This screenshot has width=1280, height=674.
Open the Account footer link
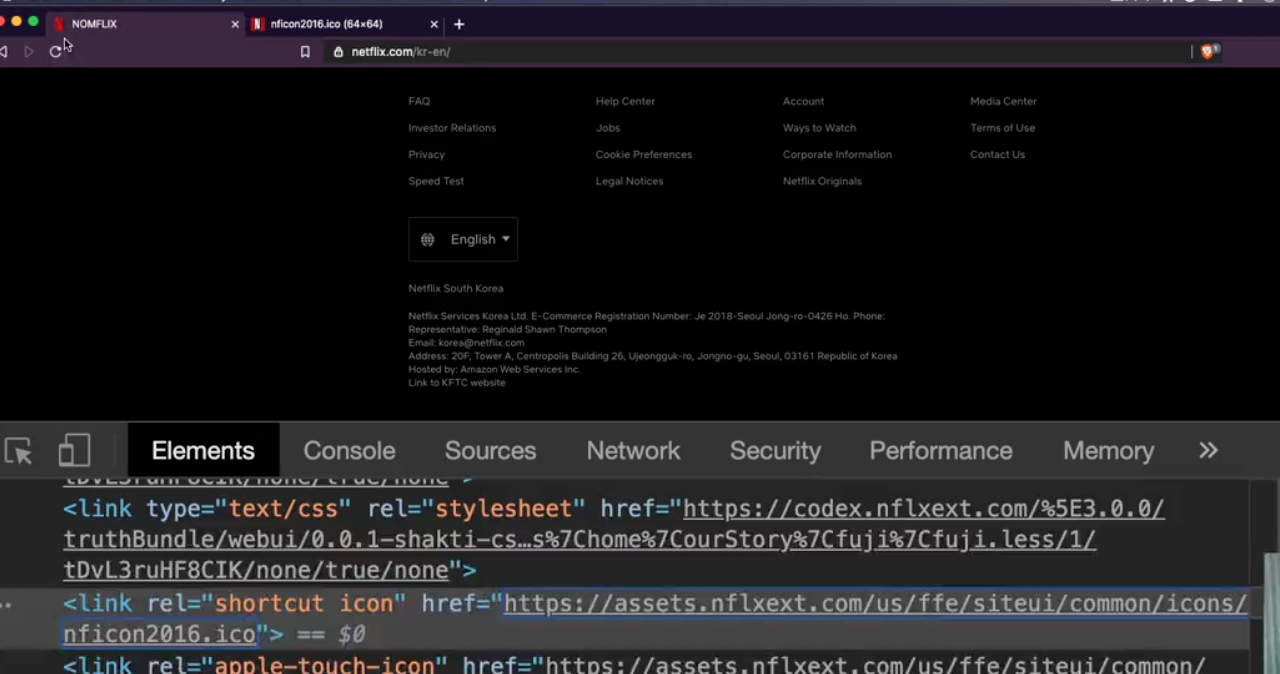click(803, 101)
